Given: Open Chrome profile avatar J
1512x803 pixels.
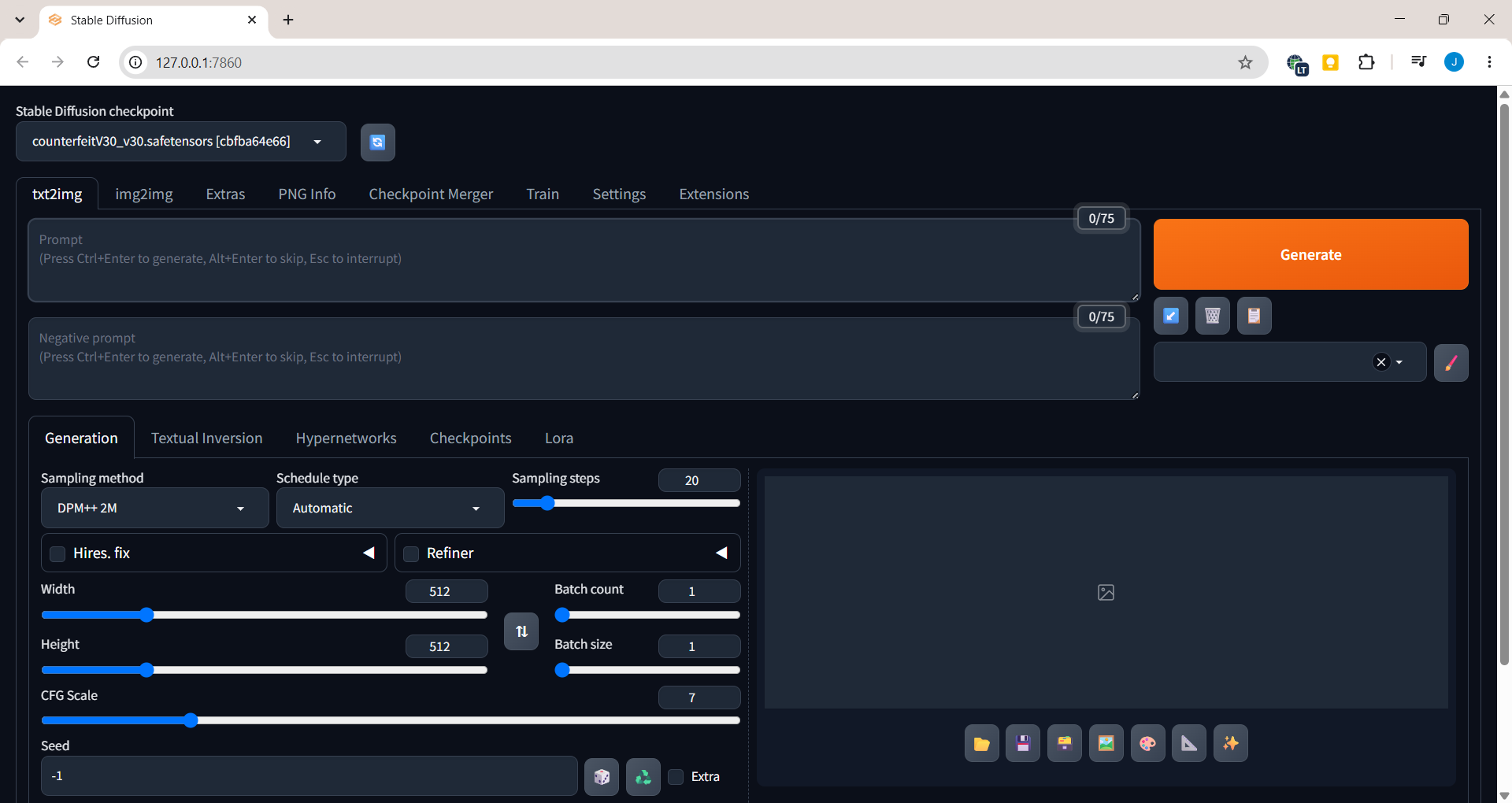Looking at the screenshot, I should tap(1455, 62).
